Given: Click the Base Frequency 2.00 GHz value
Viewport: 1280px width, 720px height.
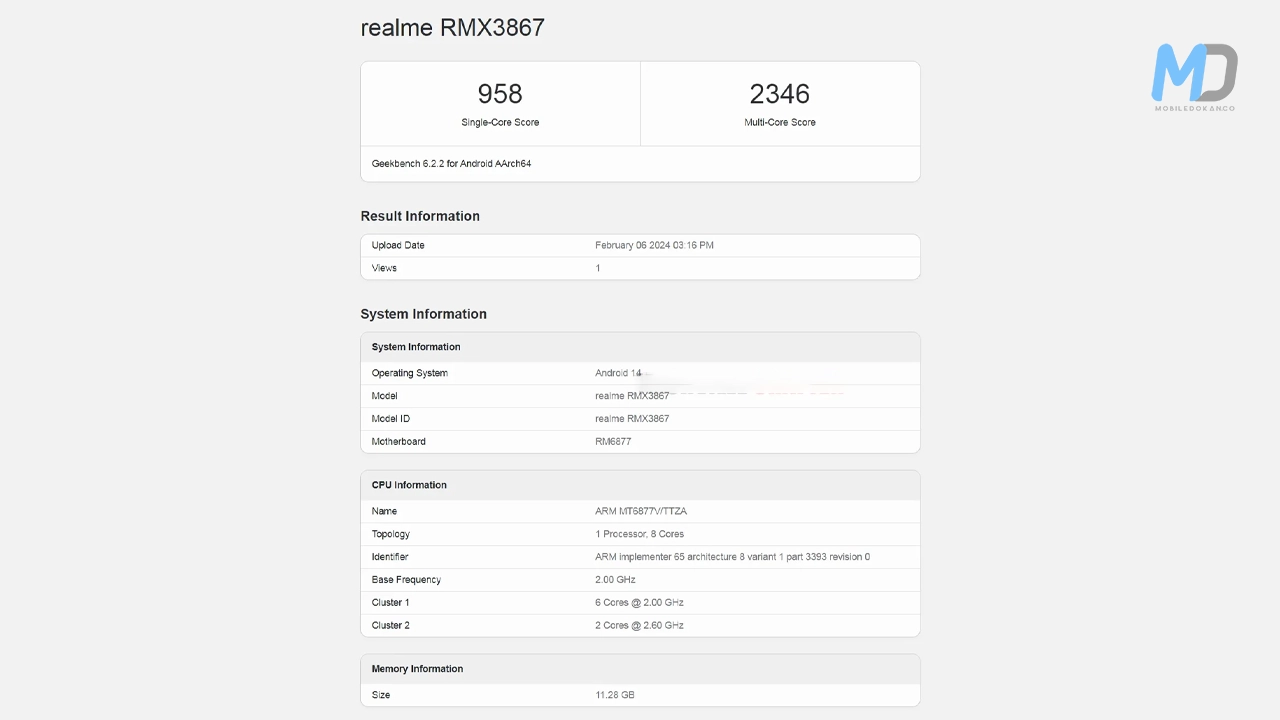Looking at the screenshot, I should click(615, 580).
